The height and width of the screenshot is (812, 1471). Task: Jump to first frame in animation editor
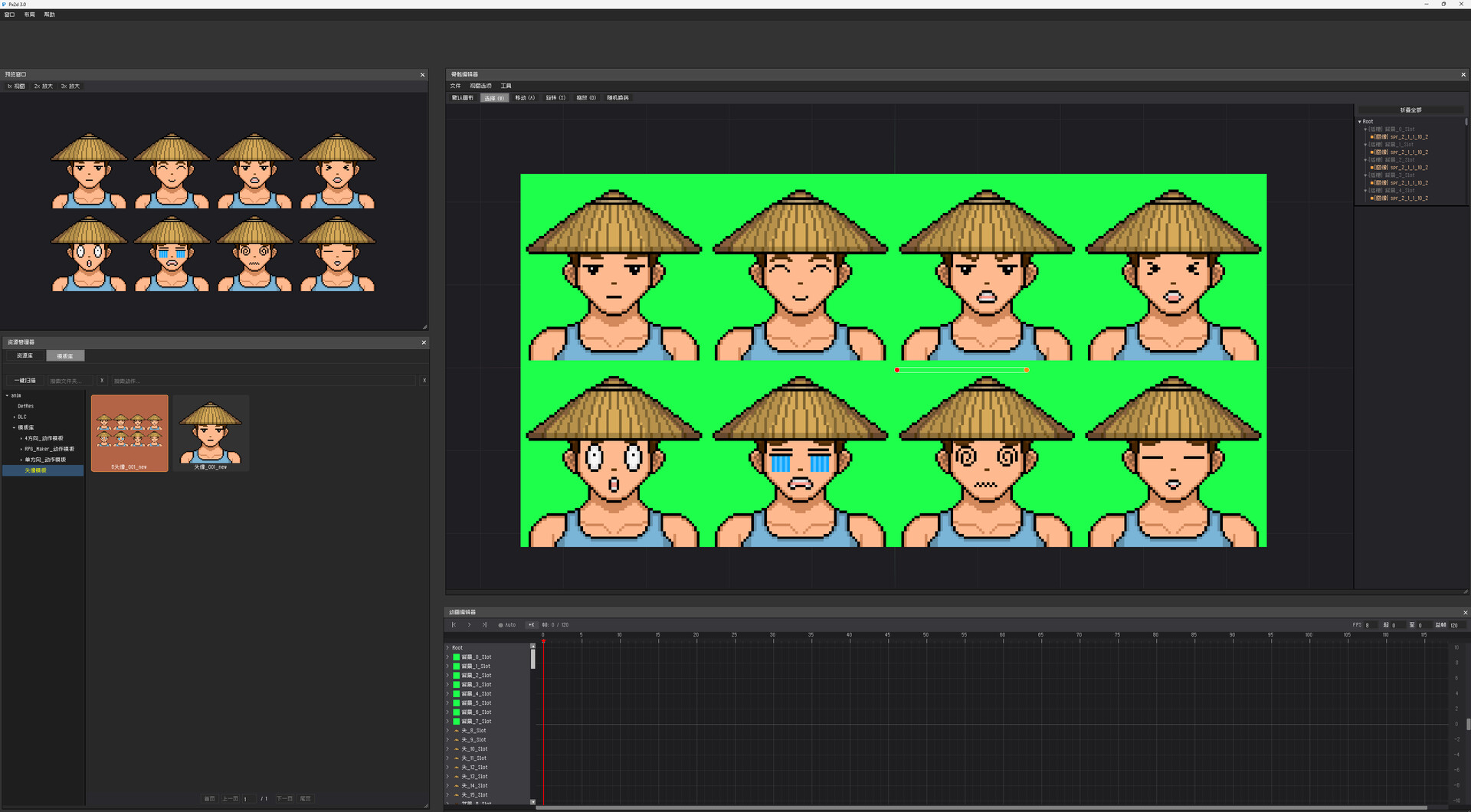pyautogui.click(x=454, y=625)
